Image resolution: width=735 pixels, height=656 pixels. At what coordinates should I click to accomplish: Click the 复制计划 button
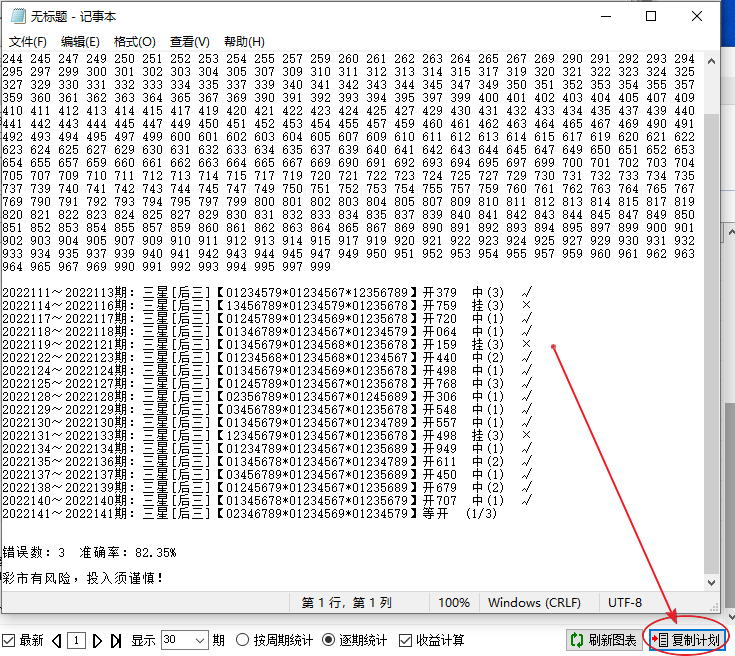[x=686, y=640]
